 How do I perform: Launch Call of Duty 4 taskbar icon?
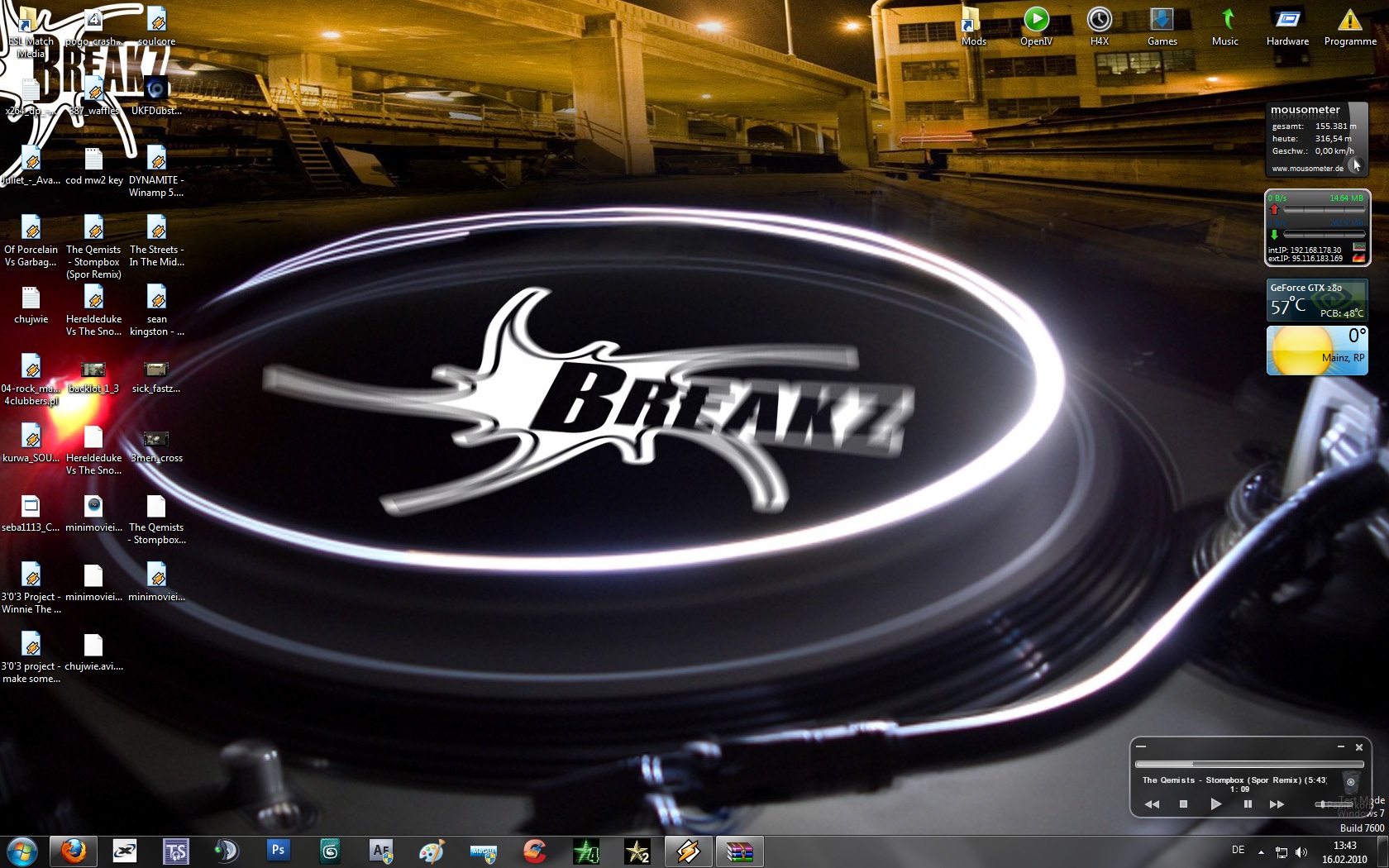586,851
